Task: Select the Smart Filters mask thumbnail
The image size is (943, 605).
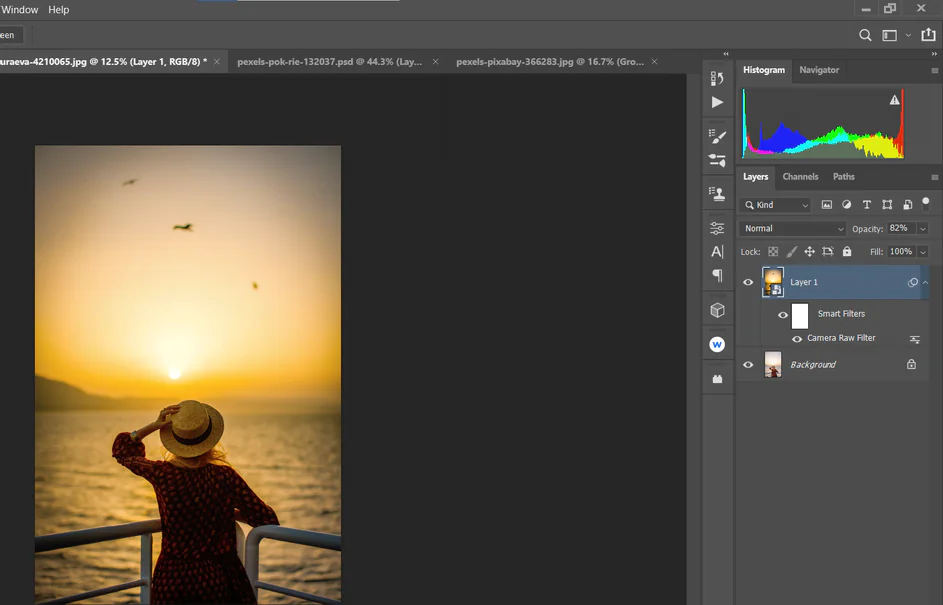Action: (x=800, y=316)
